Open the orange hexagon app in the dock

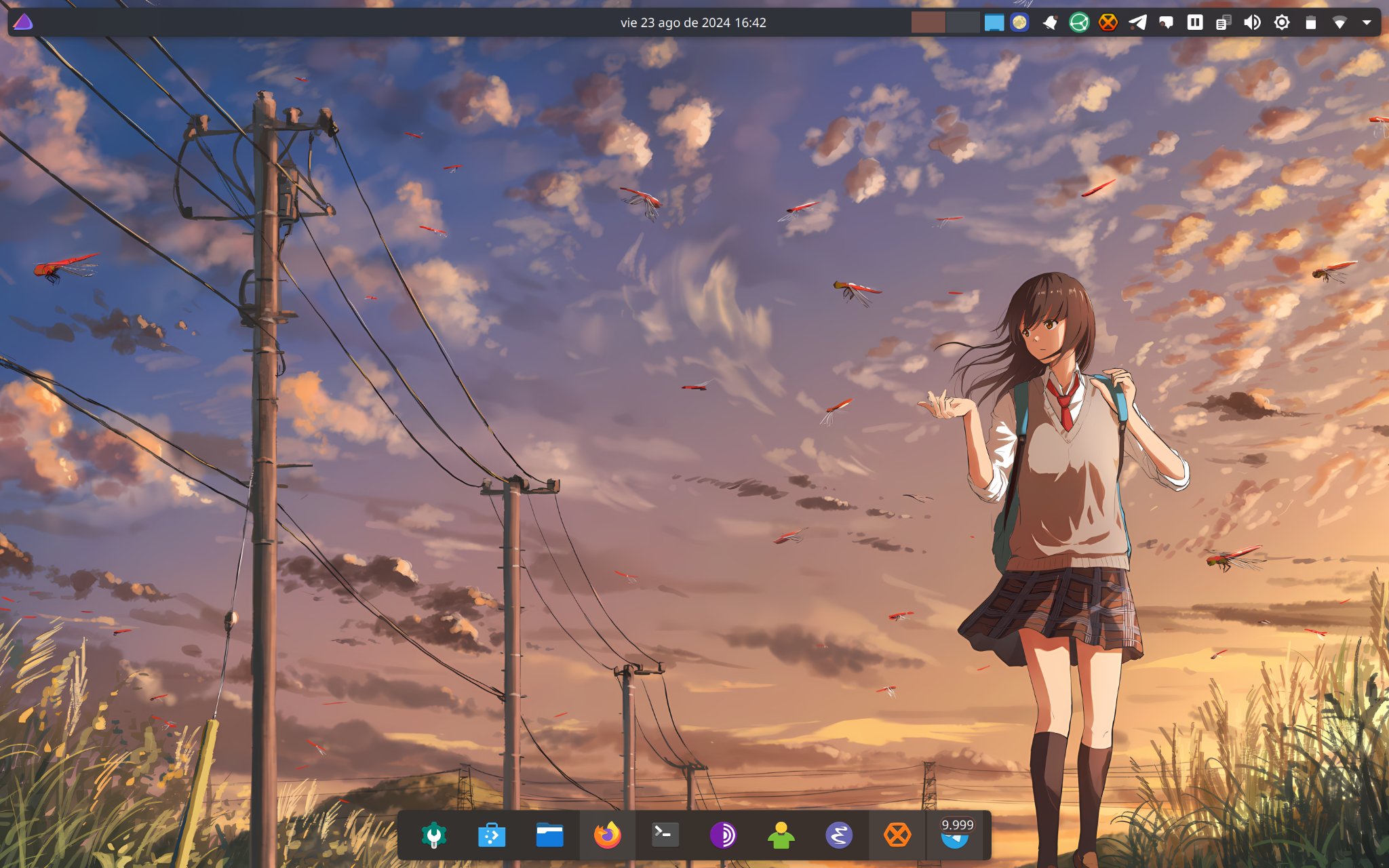tap(897, 835)
